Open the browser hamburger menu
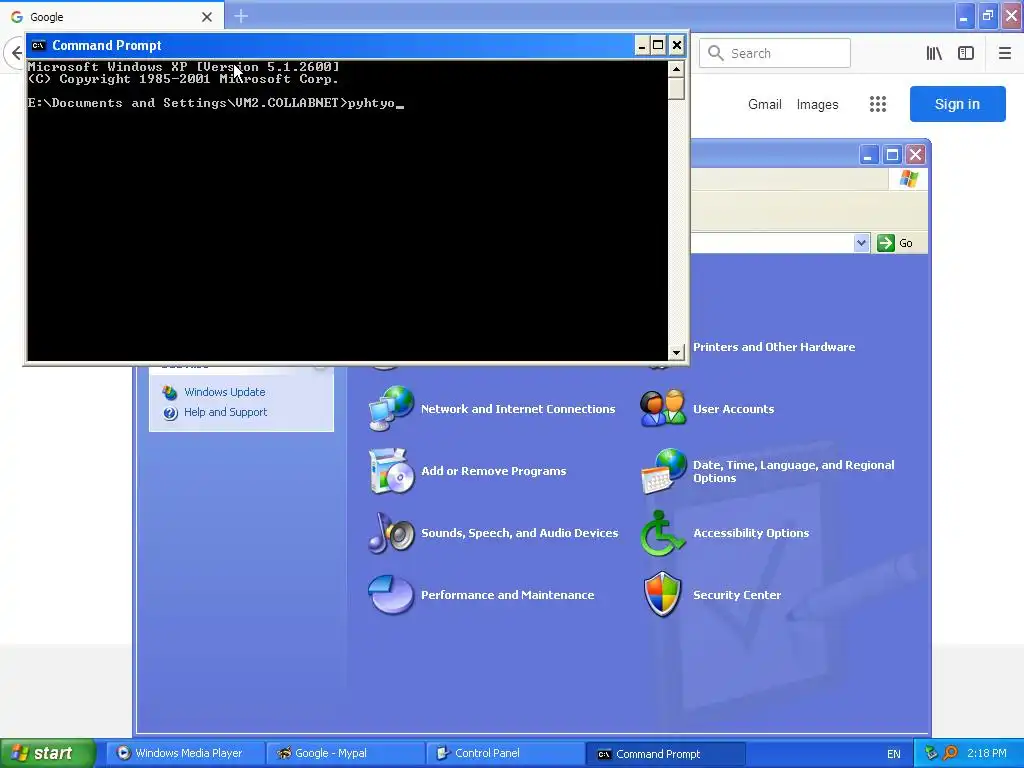Image resolution: width=1024 pixels, height=768 pixels. [1004, 53]
